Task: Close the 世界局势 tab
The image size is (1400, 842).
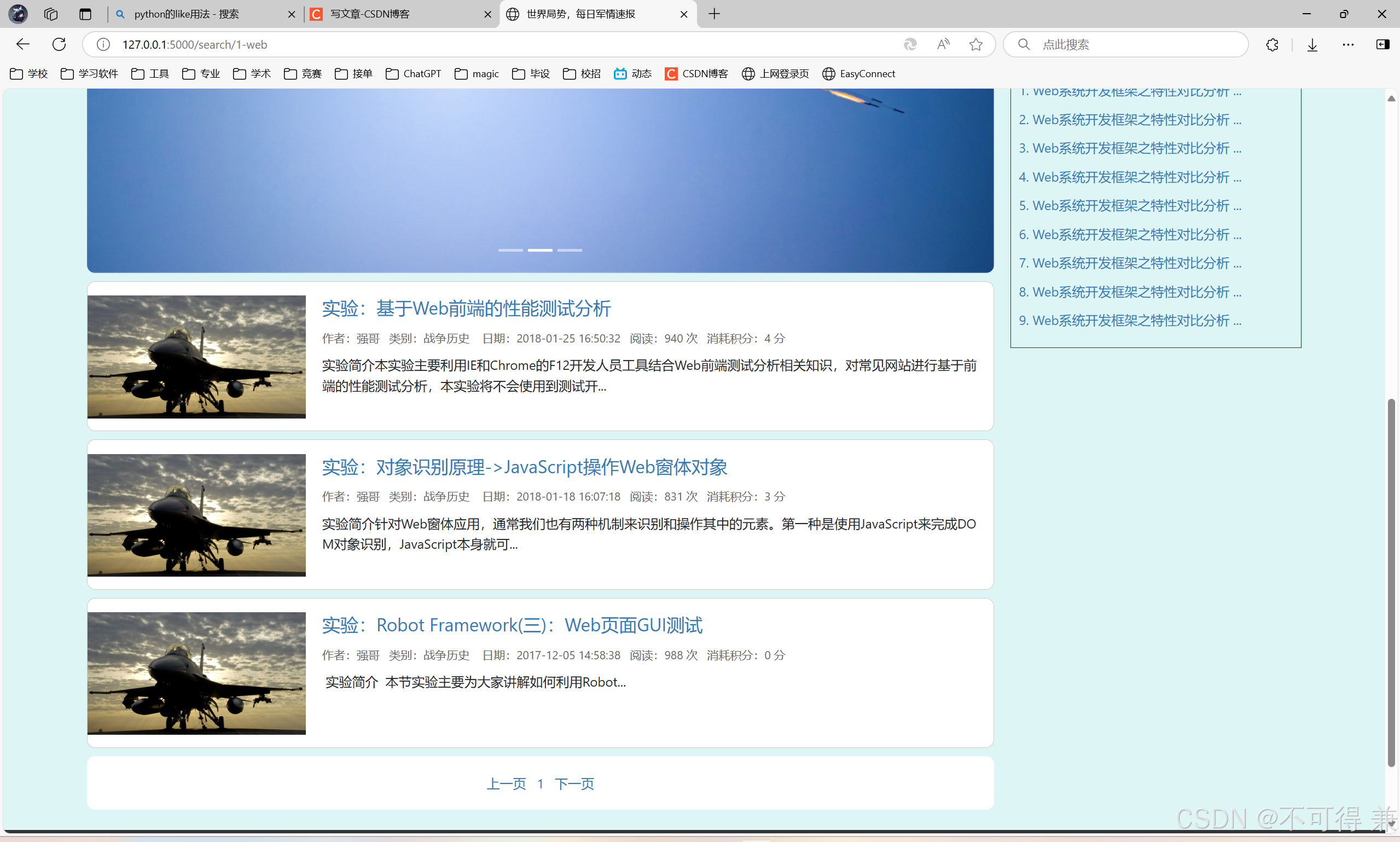Action: 683,14
